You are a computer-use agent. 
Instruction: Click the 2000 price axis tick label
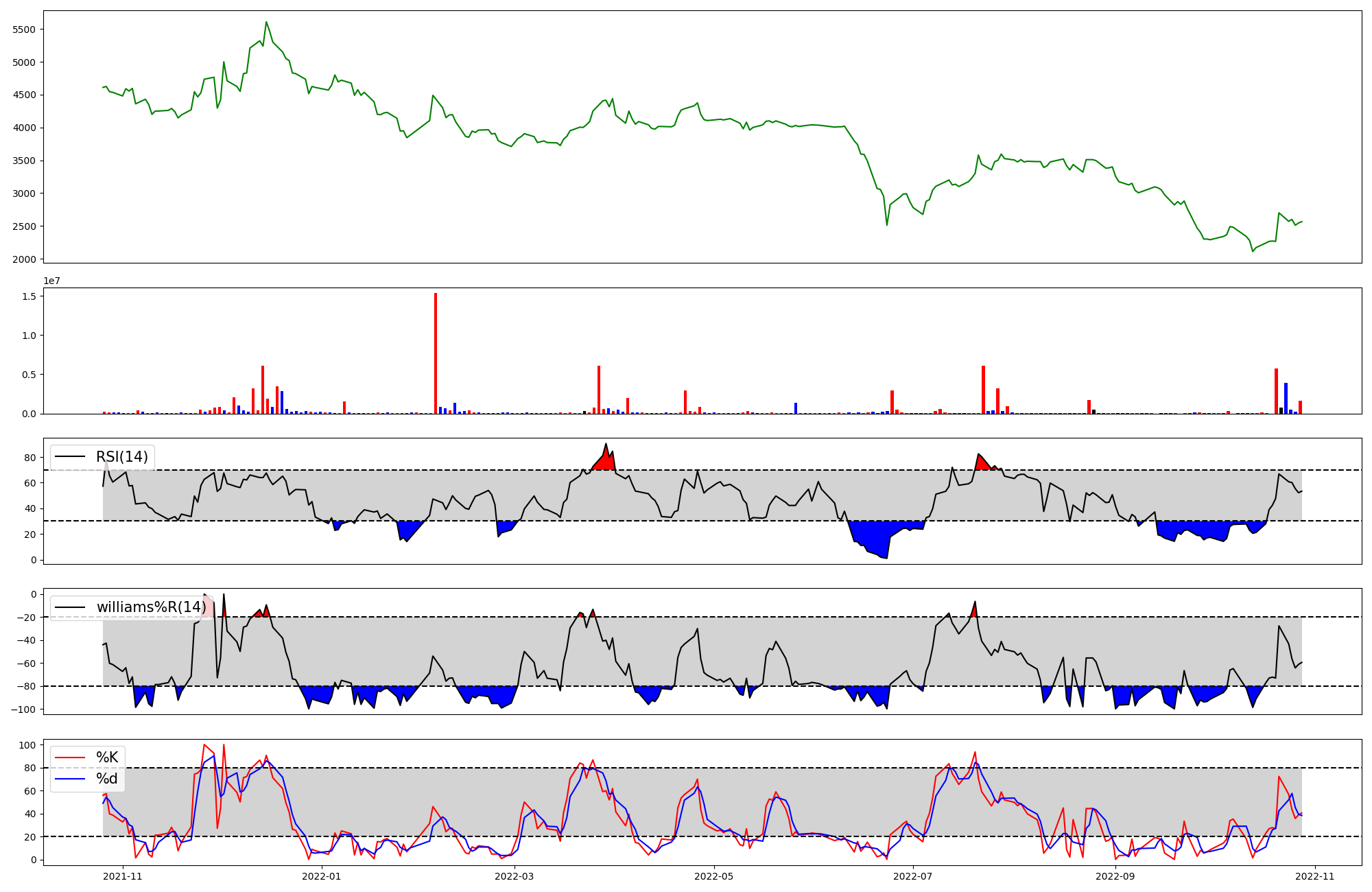(24, 259)
